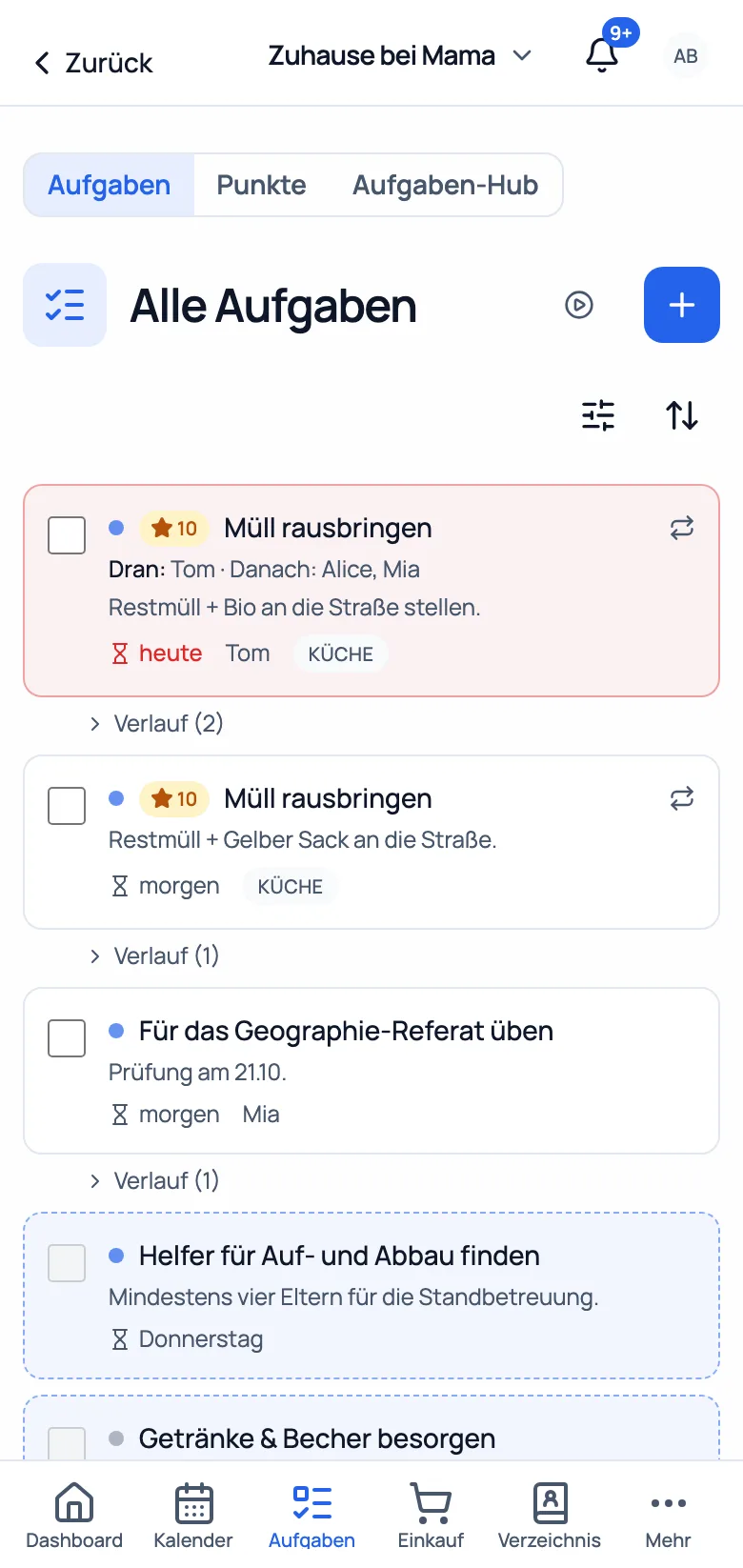Click the Alle Aufgaben heading
This screenshot has width=743, height=1568.
click(x=273, y=307)
